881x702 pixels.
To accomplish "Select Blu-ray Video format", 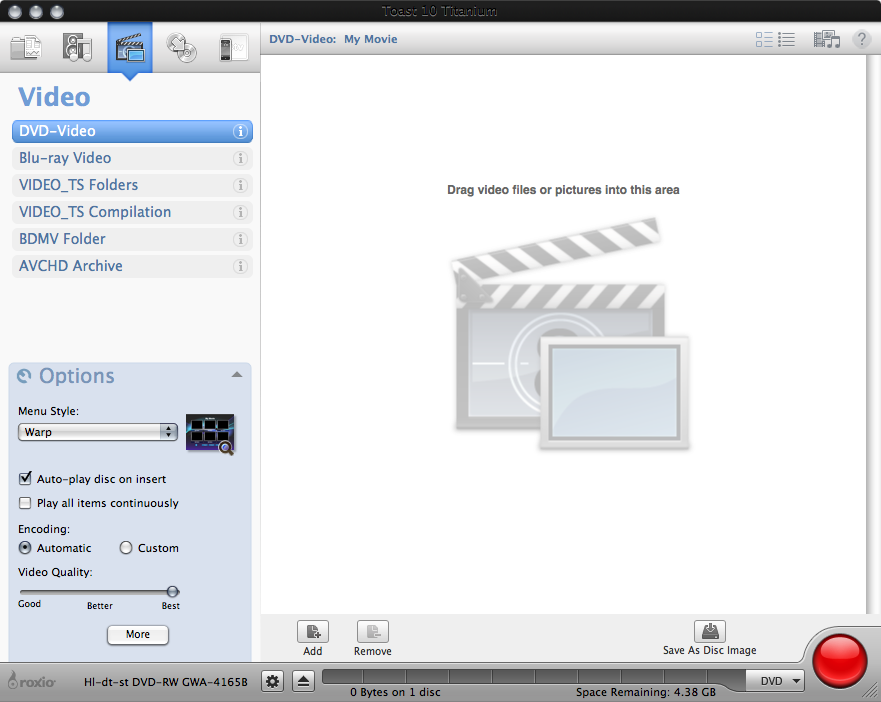I will point(132,158).
